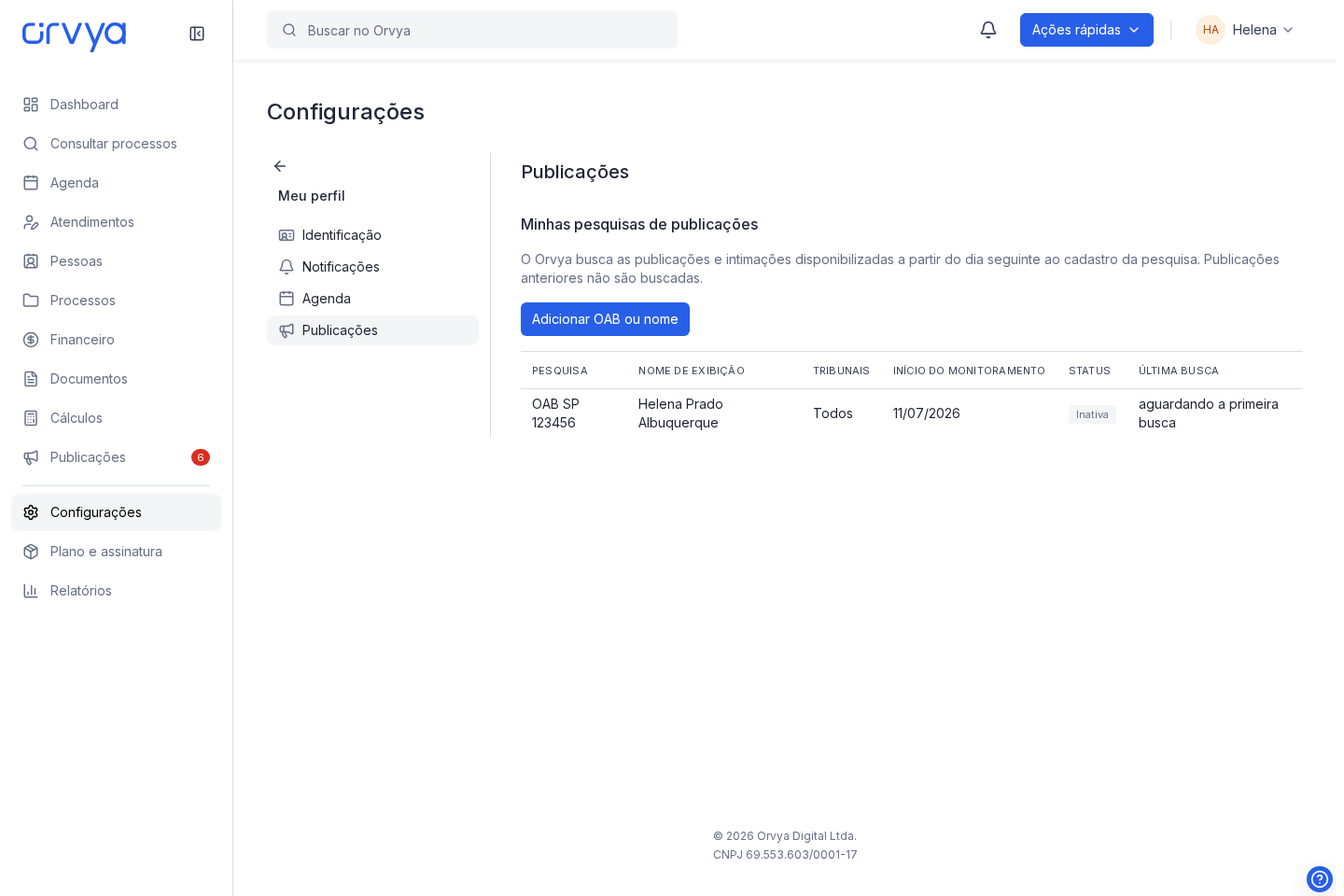Click the Atendimentos people icon
Viewport: 1344px width, 896px height.
point(31,222)
